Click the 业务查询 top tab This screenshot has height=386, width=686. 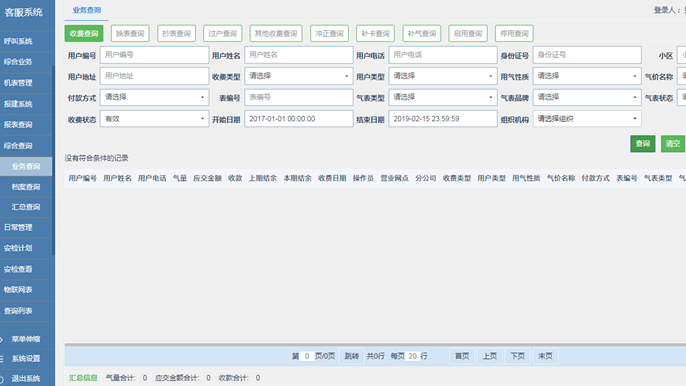(87, 10)
